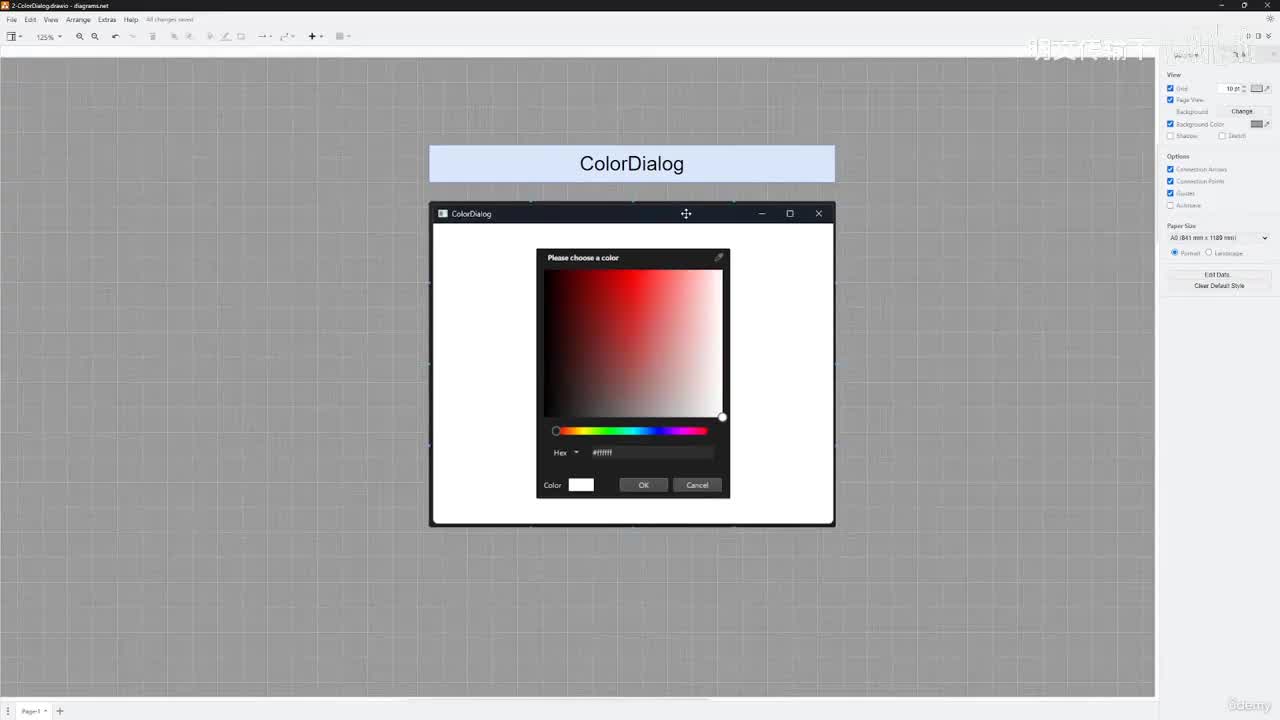Image resolution: width=1280 pixels, height=720 pixels.
Task: Click the grid size 10 pt field
Action: pos(1231,88)
